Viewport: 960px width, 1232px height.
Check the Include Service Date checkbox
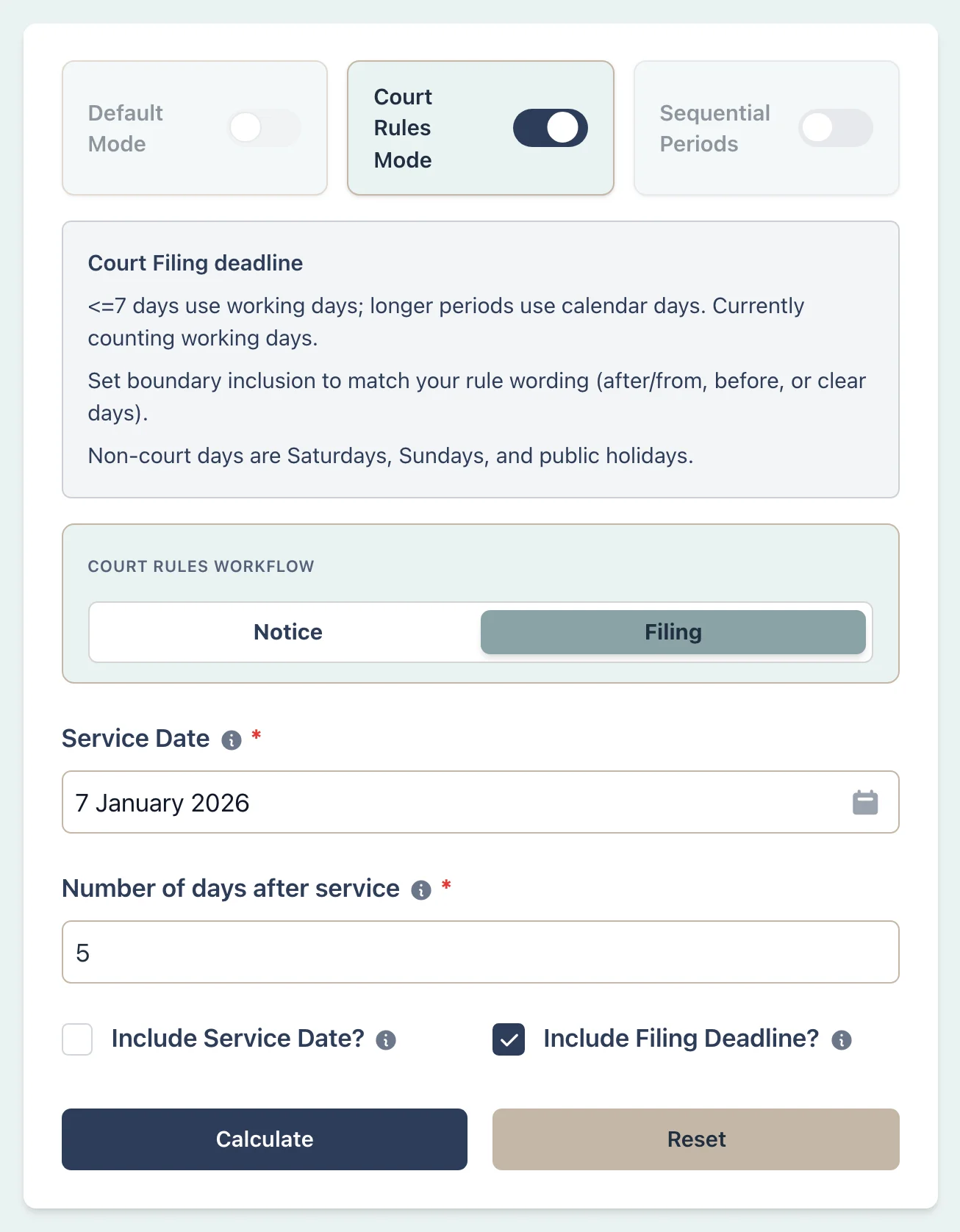(x=77, y=1039)
